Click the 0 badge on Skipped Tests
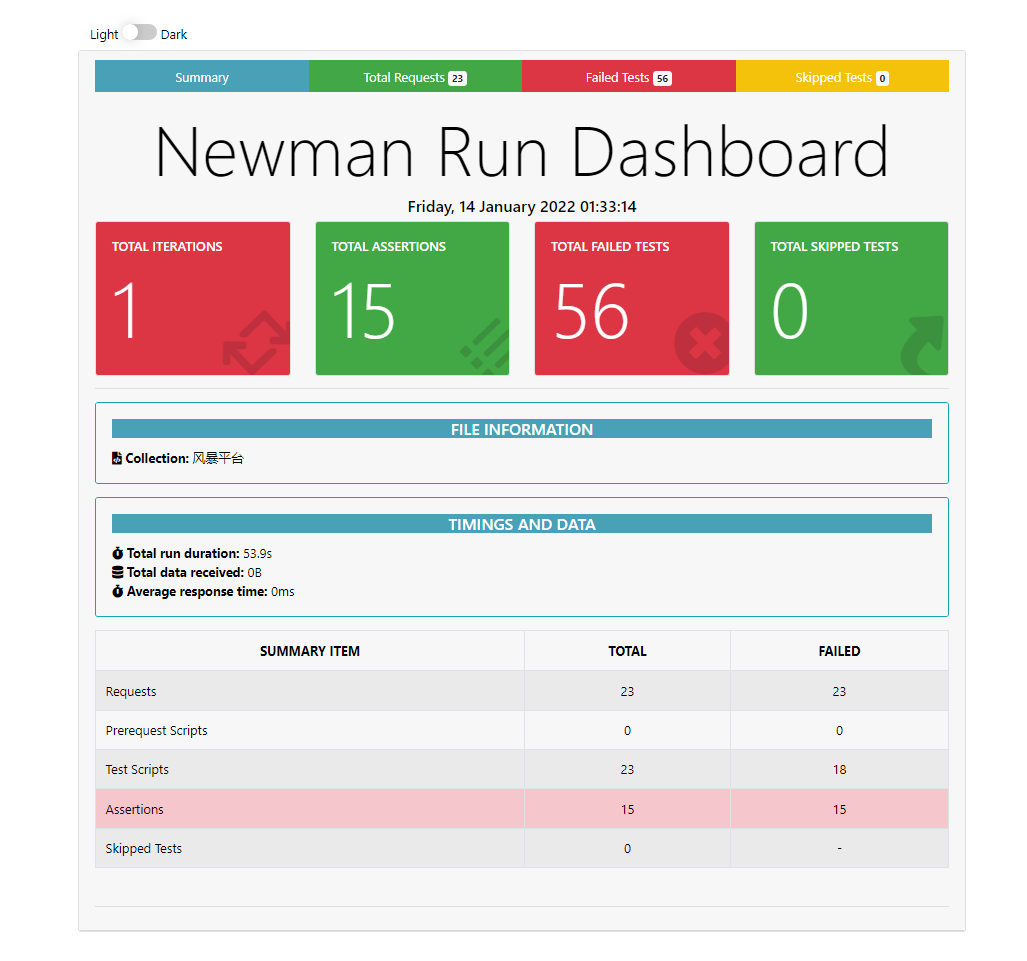The image size is (1027, 961). point(882,79)
